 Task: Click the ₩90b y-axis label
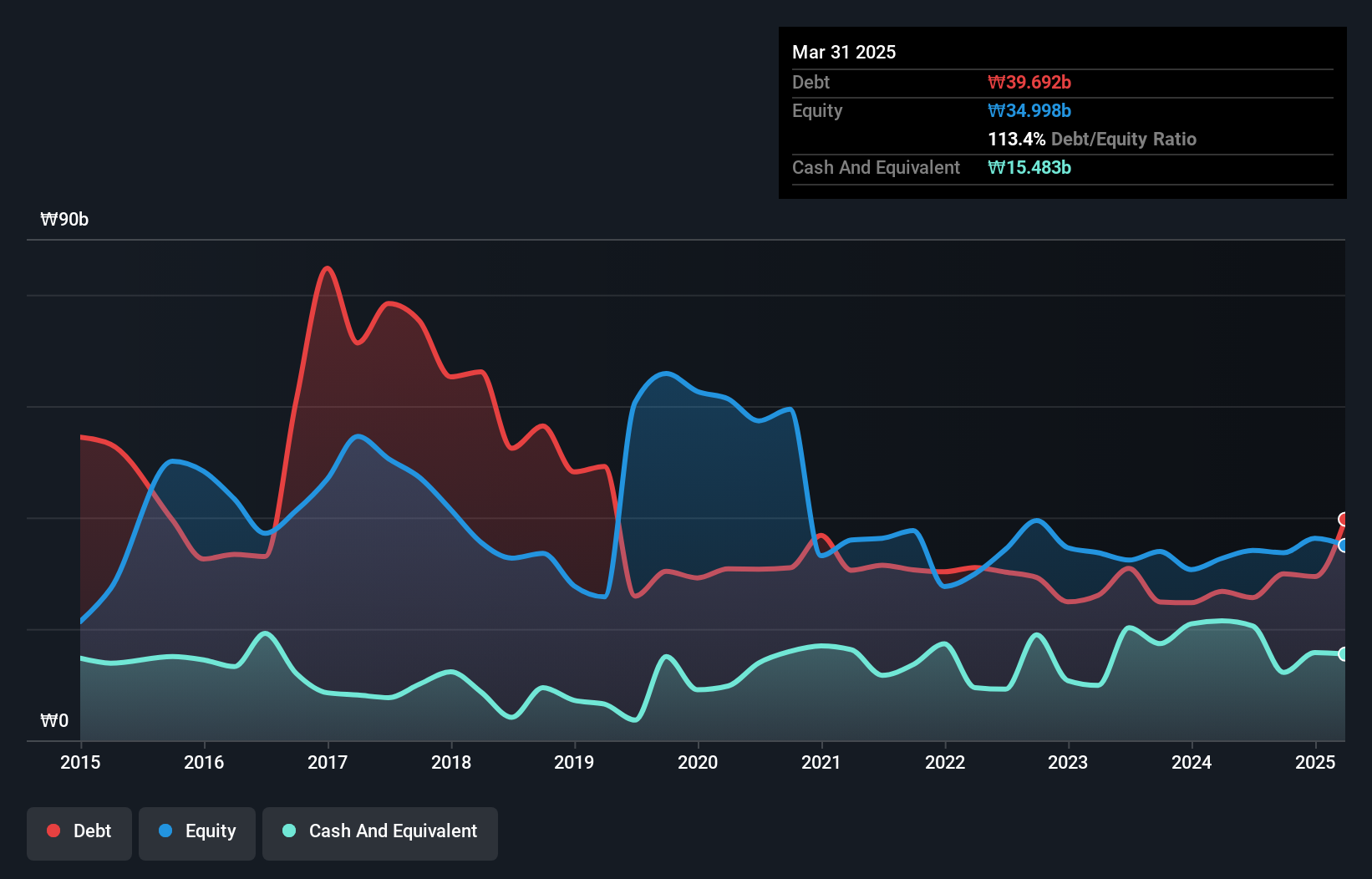coord(64,220)
